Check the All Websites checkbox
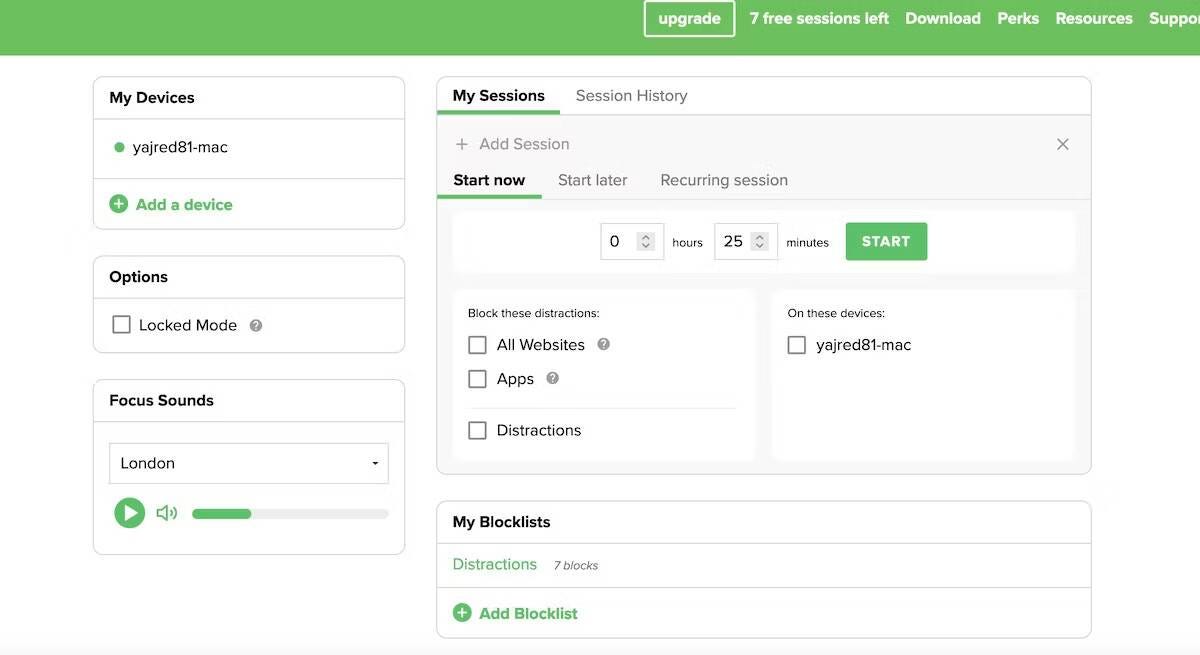1200x655 pixels. (478, 345)
